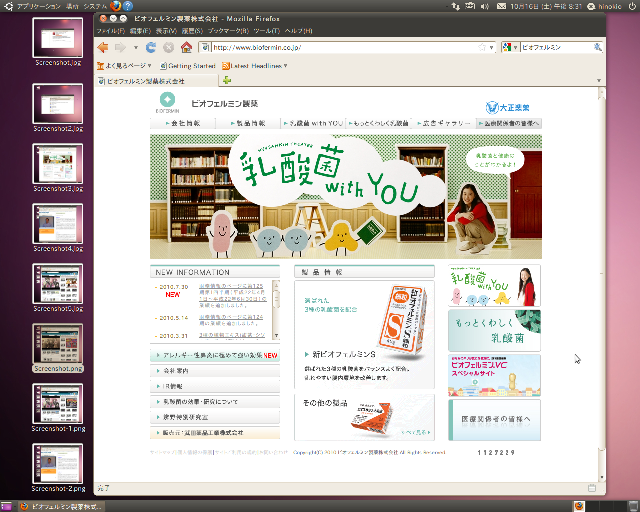
Task: Open the View menu in Firefox
Action: pyautogui.click(x=166, y=31)
